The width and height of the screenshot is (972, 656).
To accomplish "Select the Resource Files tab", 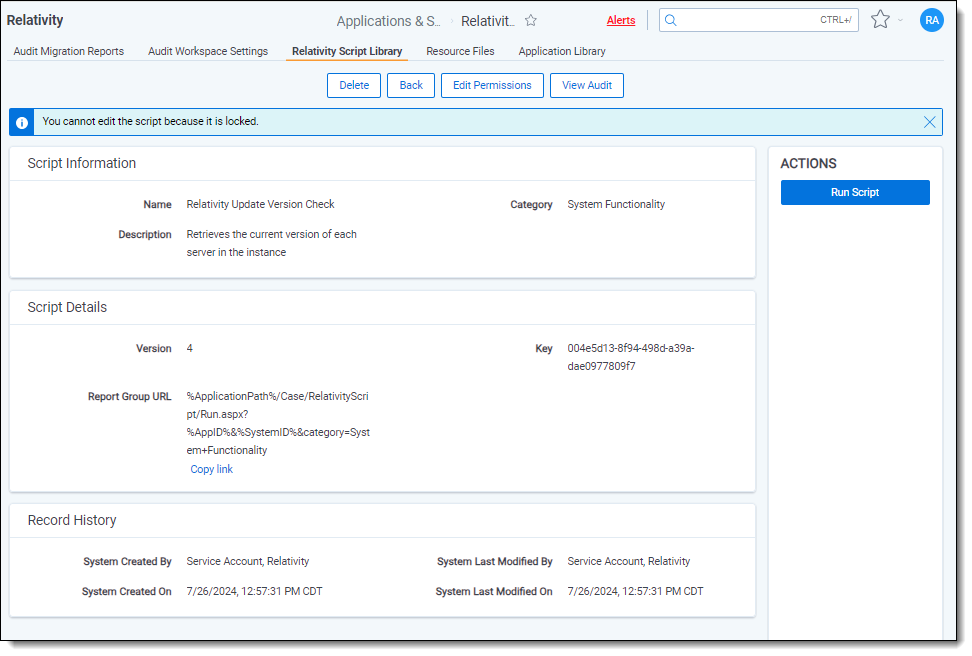I will pos(460,51).
